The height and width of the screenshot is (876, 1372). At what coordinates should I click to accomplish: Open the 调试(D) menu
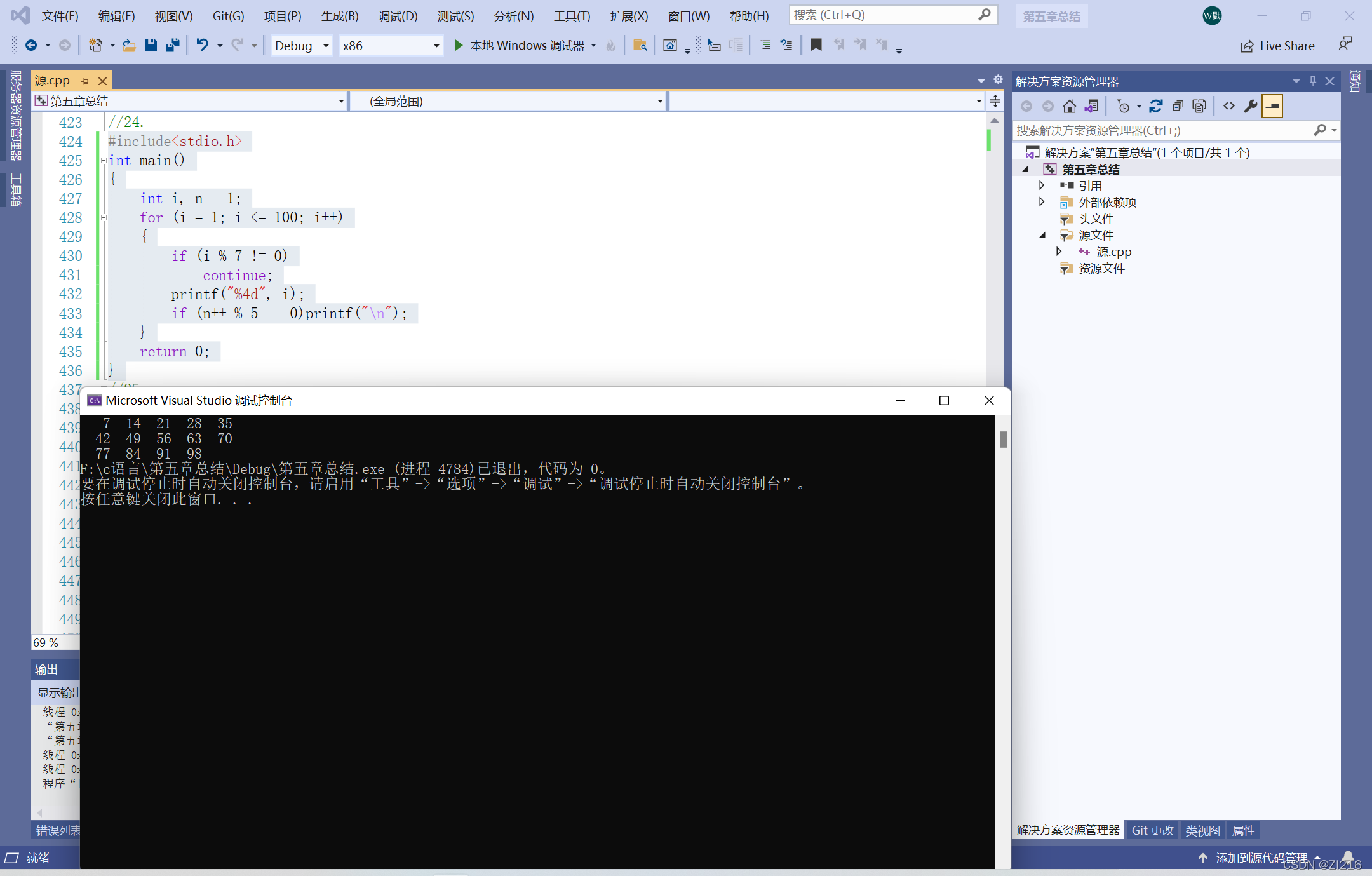[x=398, y=16]
